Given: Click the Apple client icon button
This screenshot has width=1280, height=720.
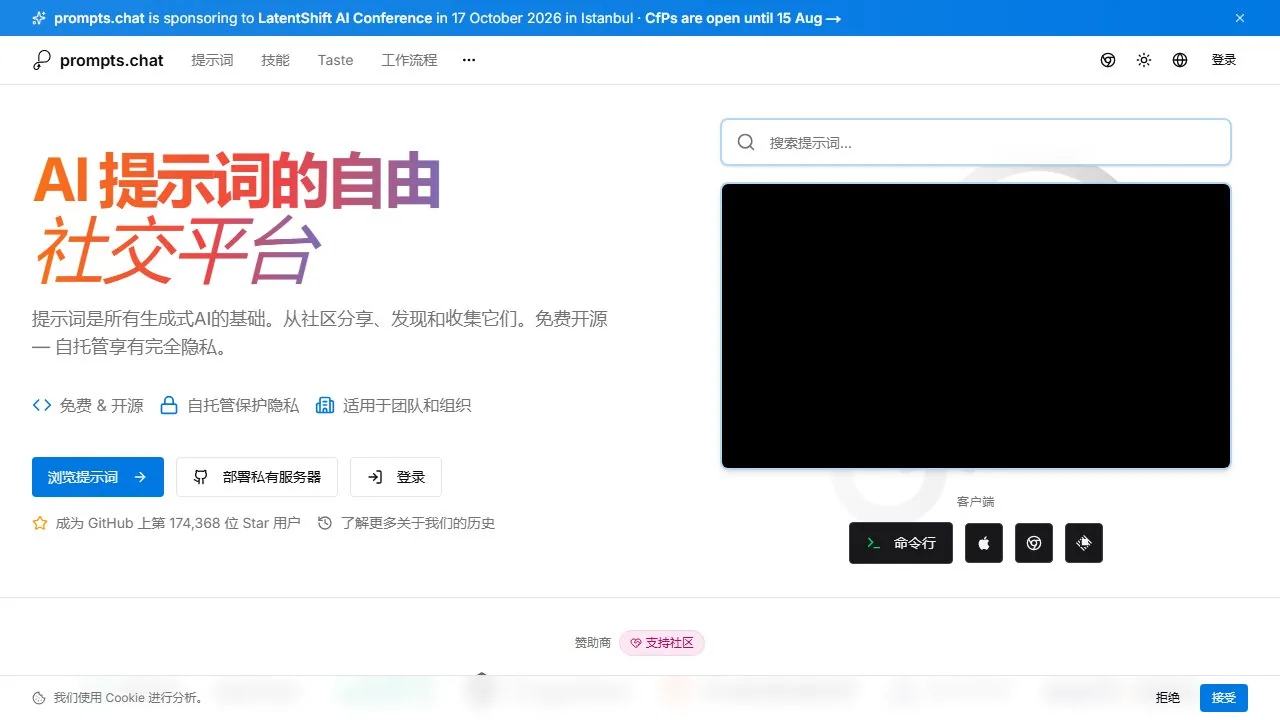Looking at the screenshot, I should pyautogui.click(x=984, y=543).
